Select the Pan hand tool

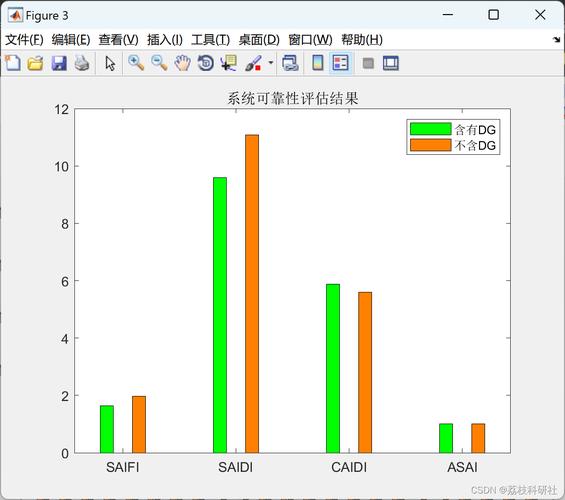(182, 63)
